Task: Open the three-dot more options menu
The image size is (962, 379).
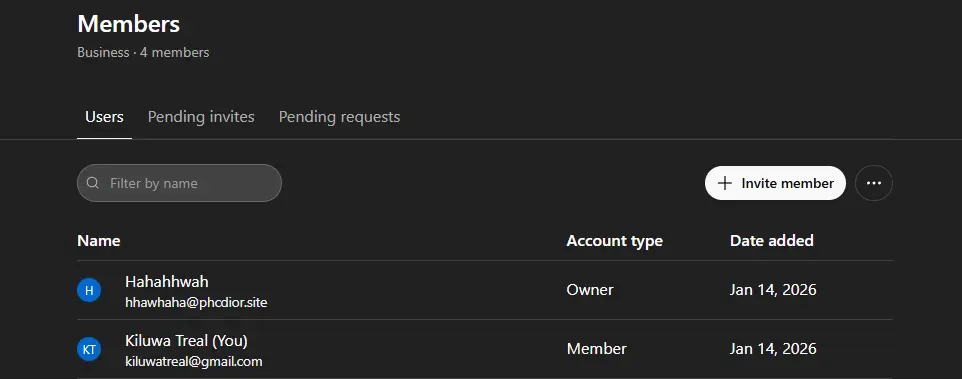Action: pyautogui.click(x=874, y=183)
